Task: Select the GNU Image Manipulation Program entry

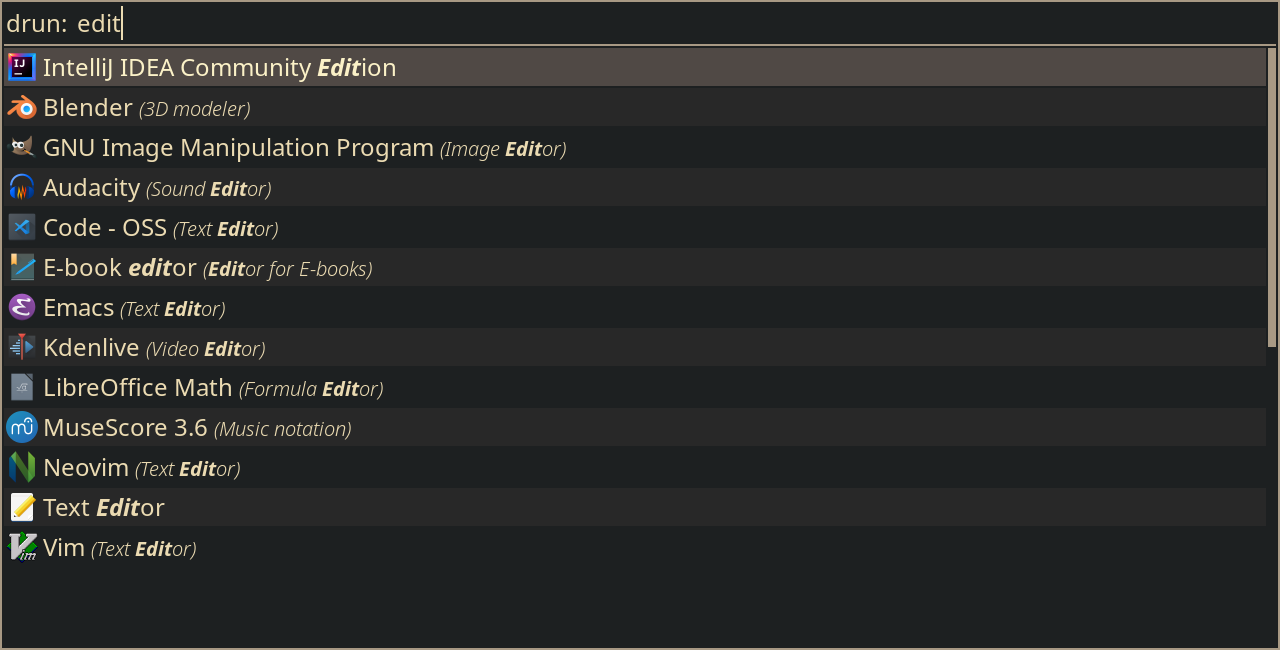Action: 635,147
